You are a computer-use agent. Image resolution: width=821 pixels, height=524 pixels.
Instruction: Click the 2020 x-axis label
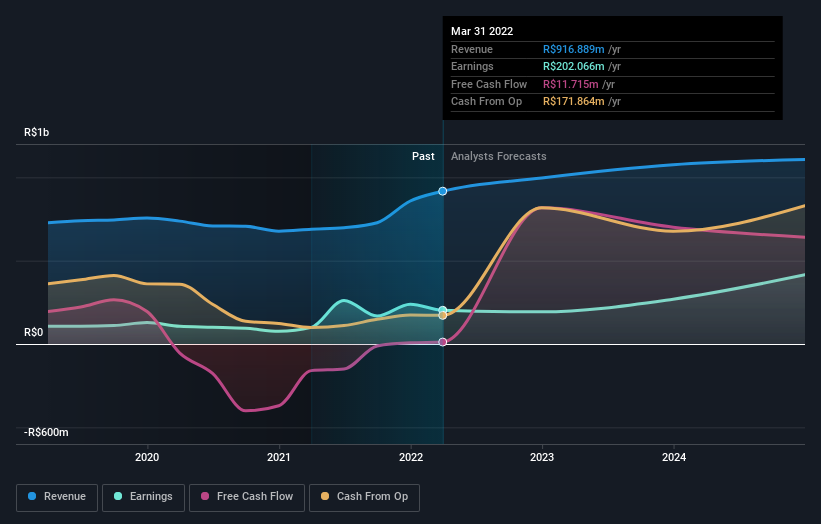click(x=147, y=457)
